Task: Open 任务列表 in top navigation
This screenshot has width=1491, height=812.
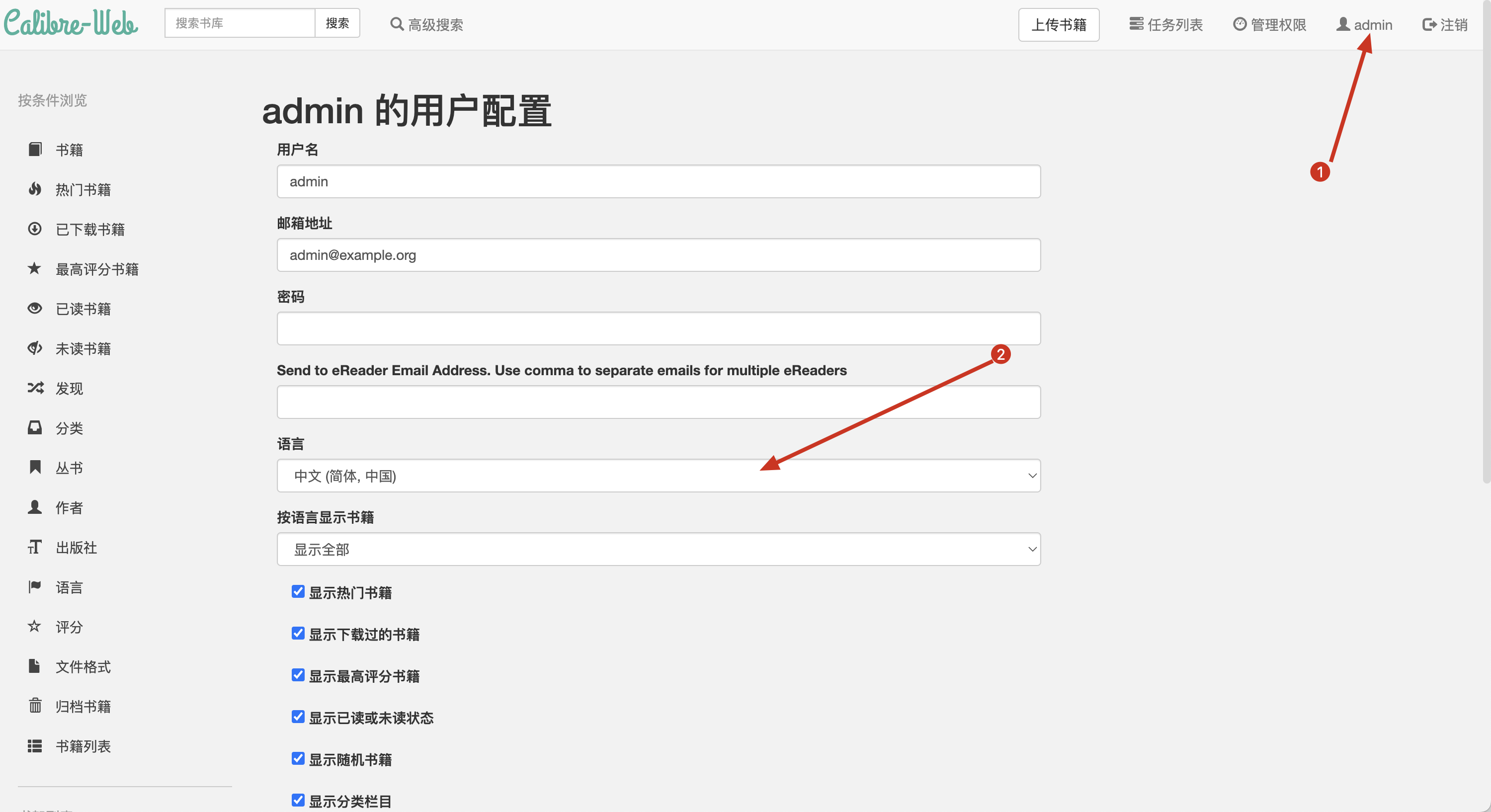Action: pos(1165,25)
